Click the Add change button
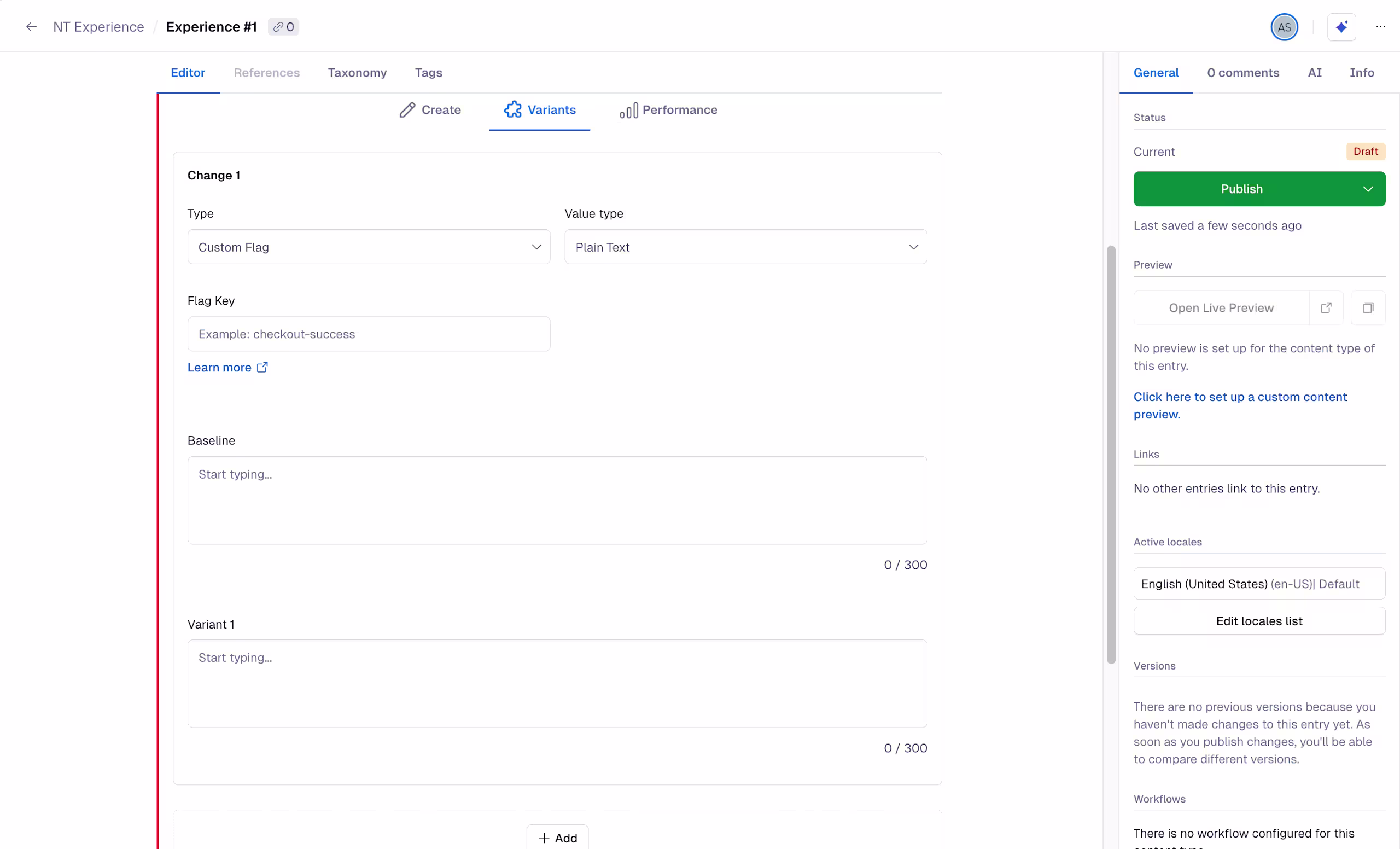Image resolution: width=1400 pixels, height=849 pixels. point(557,837)
